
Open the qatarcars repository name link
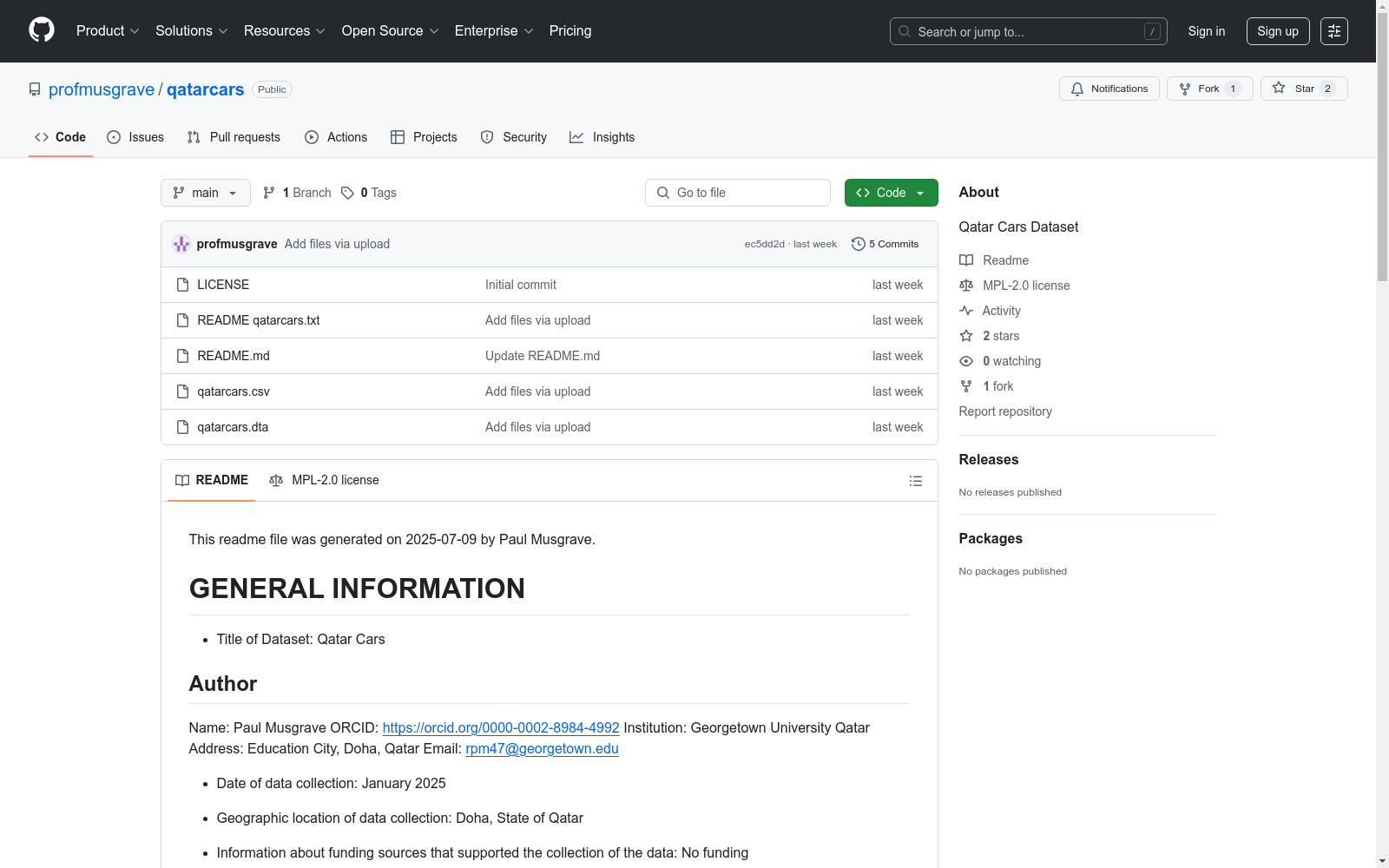pos(206,89)
